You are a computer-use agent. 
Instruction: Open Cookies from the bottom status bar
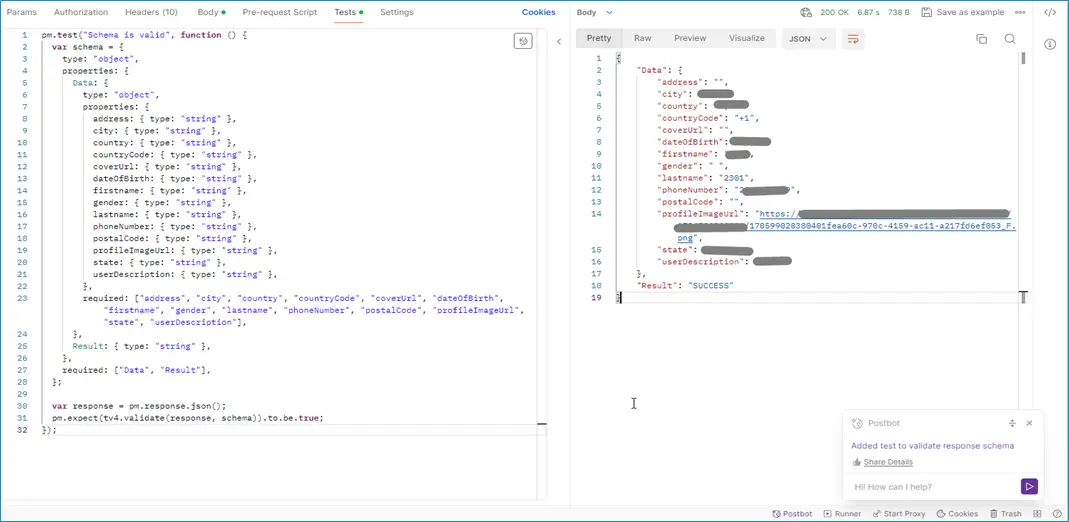coord(958,514)
